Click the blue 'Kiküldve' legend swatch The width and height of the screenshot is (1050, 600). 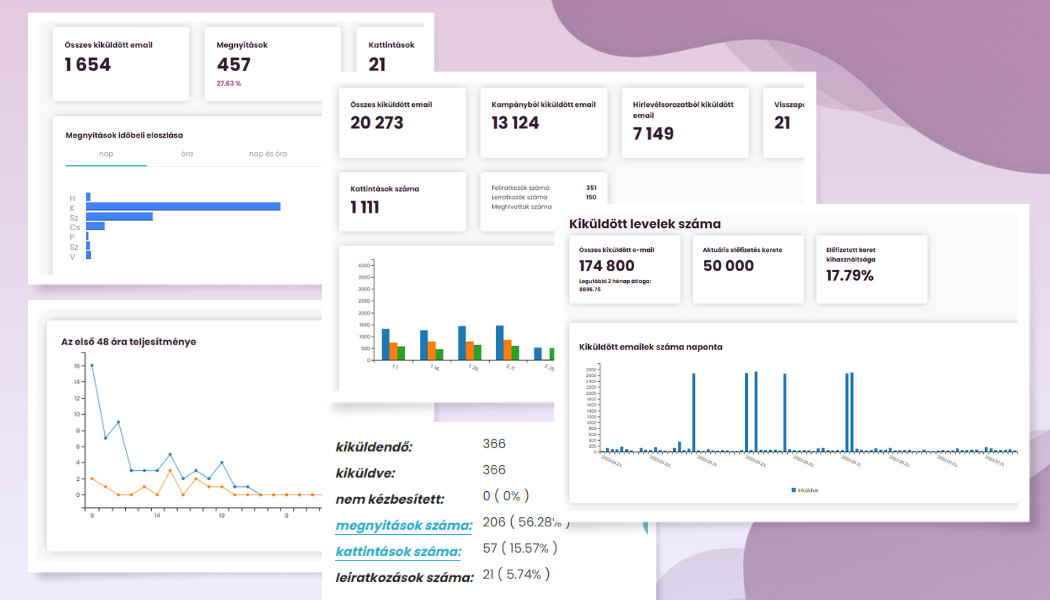point(794,490)
